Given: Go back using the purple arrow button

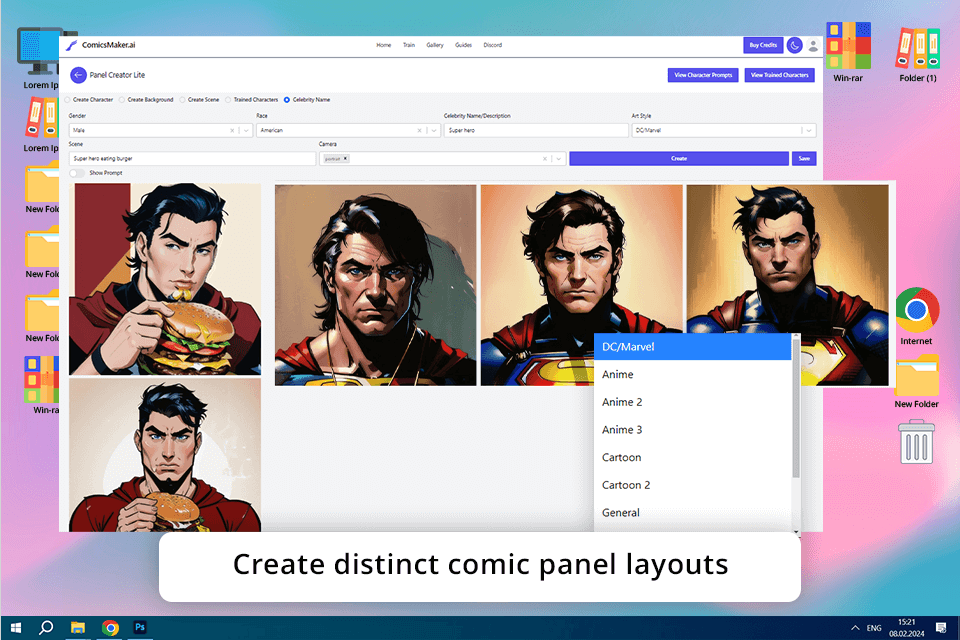Looking at the screenshot, I should pyautogui.click(x=78, y=75).
